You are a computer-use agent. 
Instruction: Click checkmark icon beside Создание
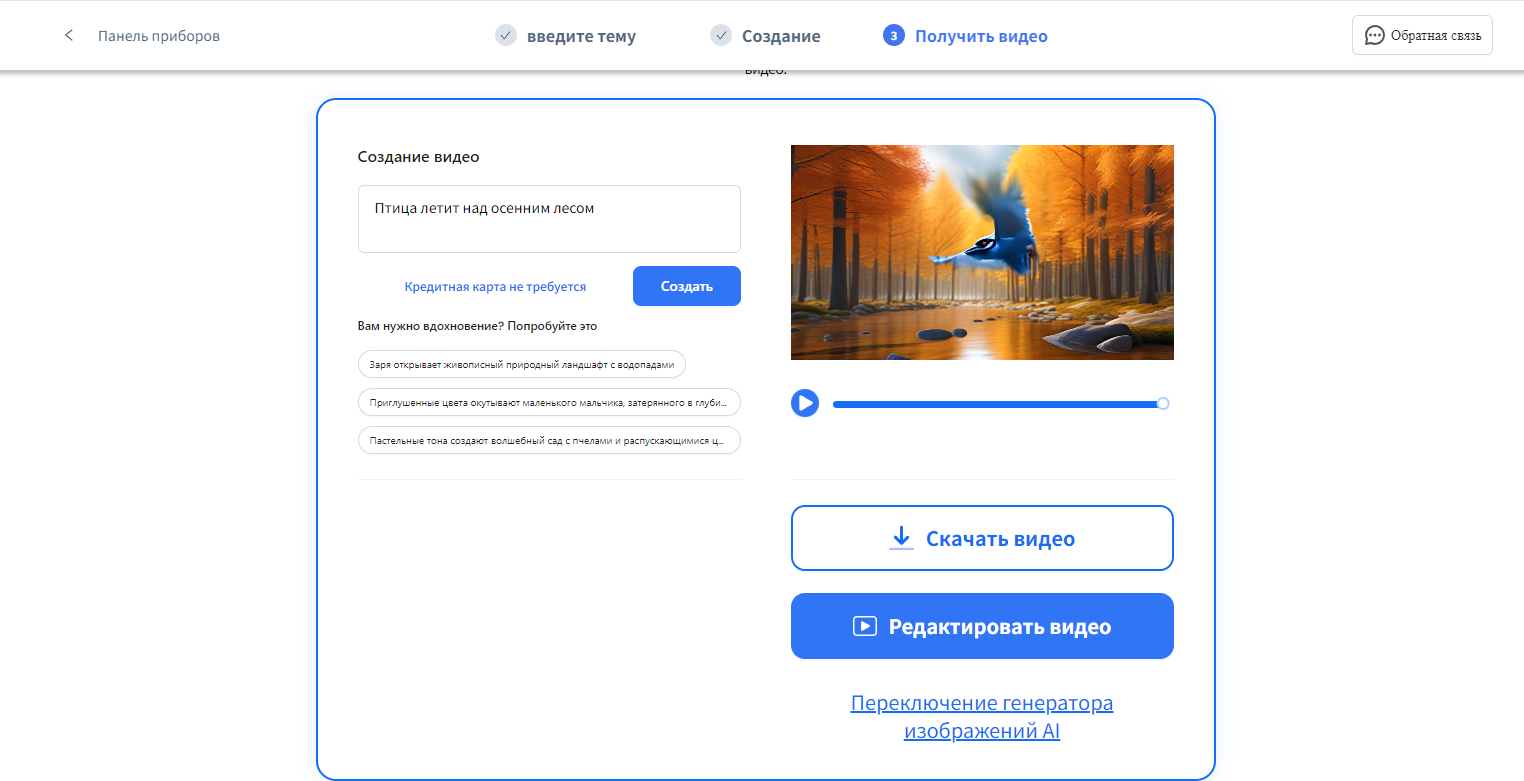pyautogui.click(x=721, y=36)
